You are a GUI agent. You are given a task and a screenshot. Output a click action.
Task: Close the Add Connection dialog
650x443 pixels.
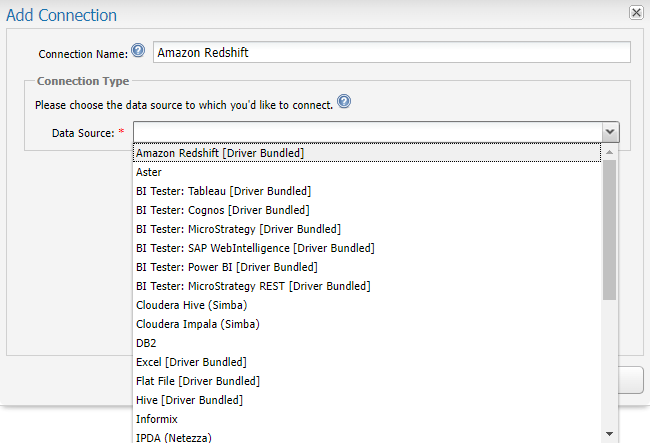(x=635, y=12)
